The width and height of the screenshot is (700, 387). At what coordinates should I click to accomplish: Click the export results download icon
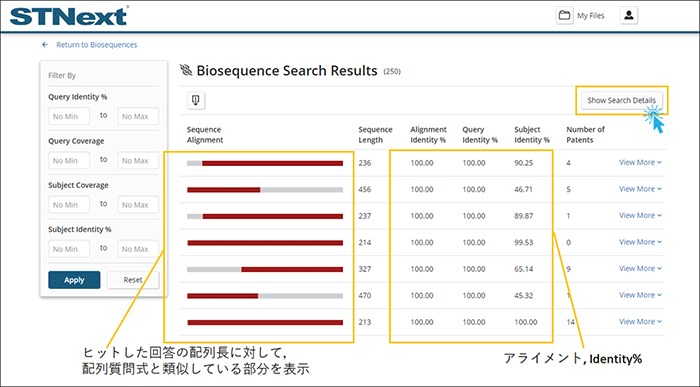(x=196, y=100)
